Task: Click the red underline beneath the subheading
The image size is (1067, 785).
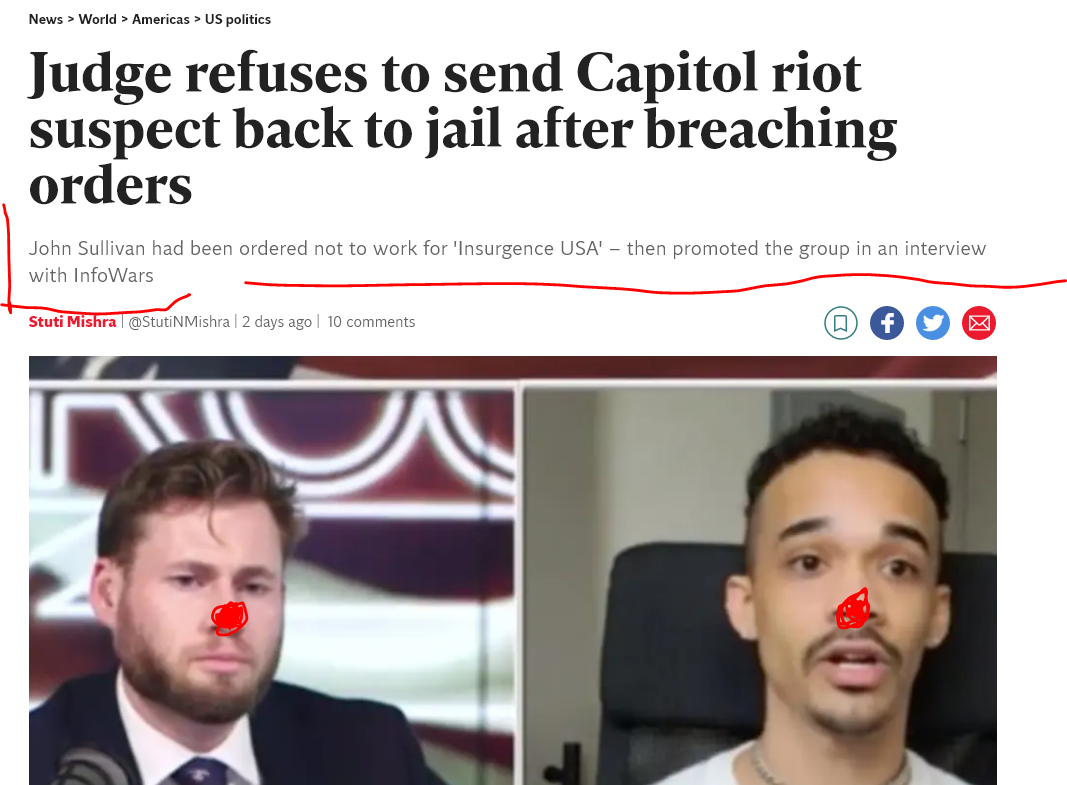Action: (x=655, y=283)
